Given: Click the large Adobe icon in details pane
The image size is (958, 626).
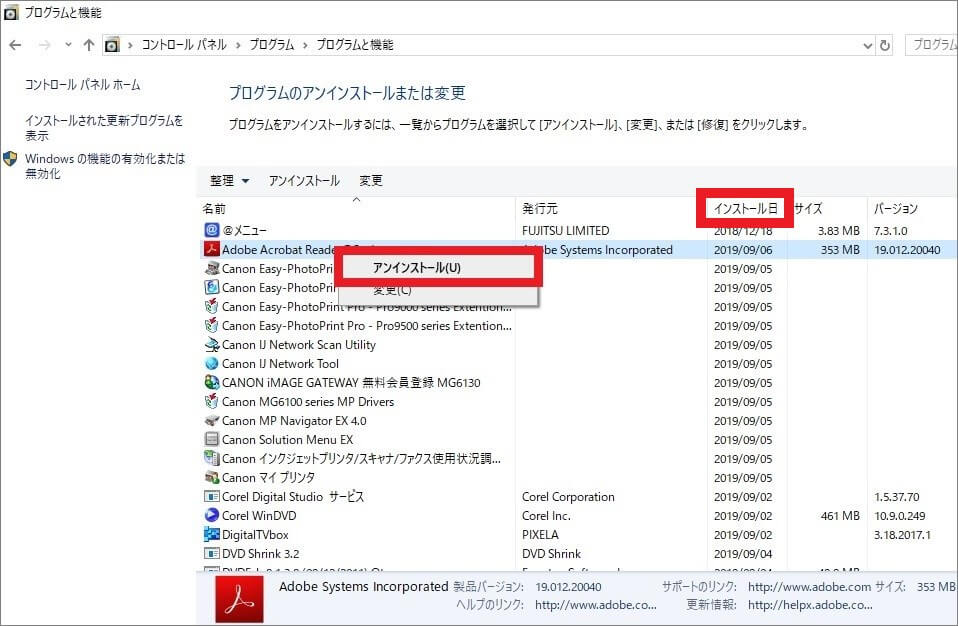Looking at the screenshot, I should tap(240, 600).
